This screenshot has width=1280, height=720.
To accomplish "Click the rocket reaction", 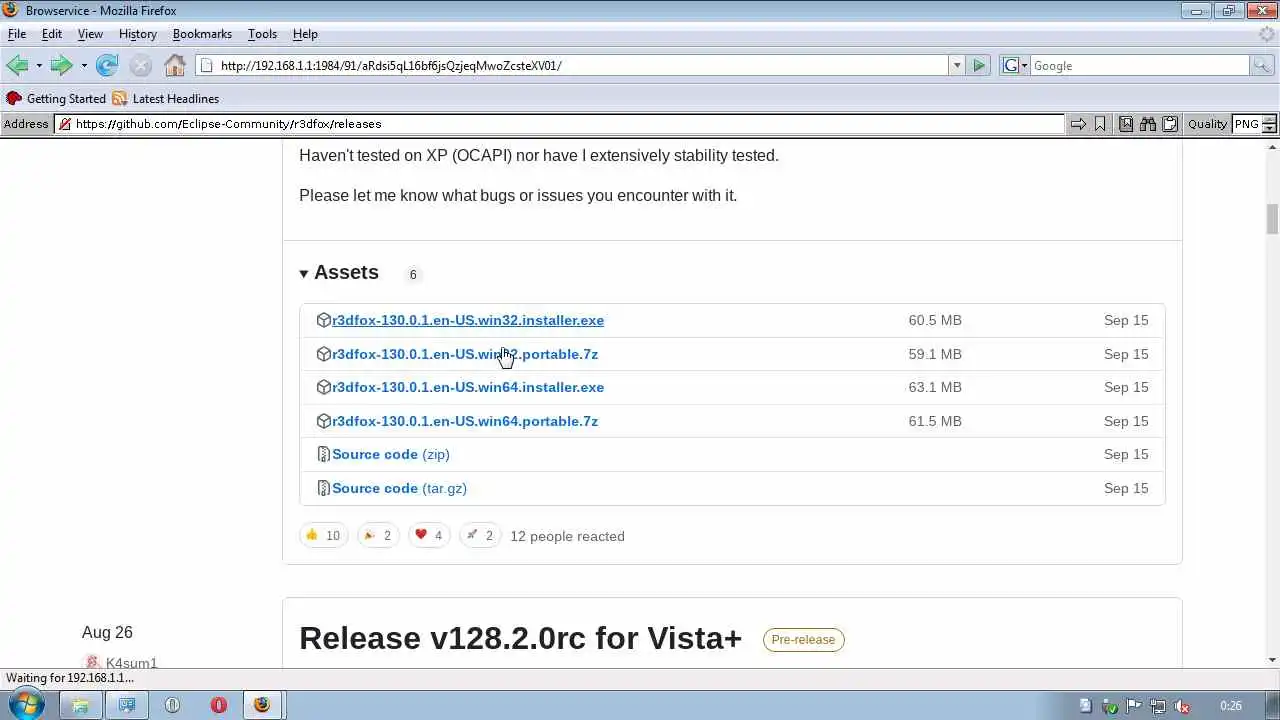I will 479,536.
